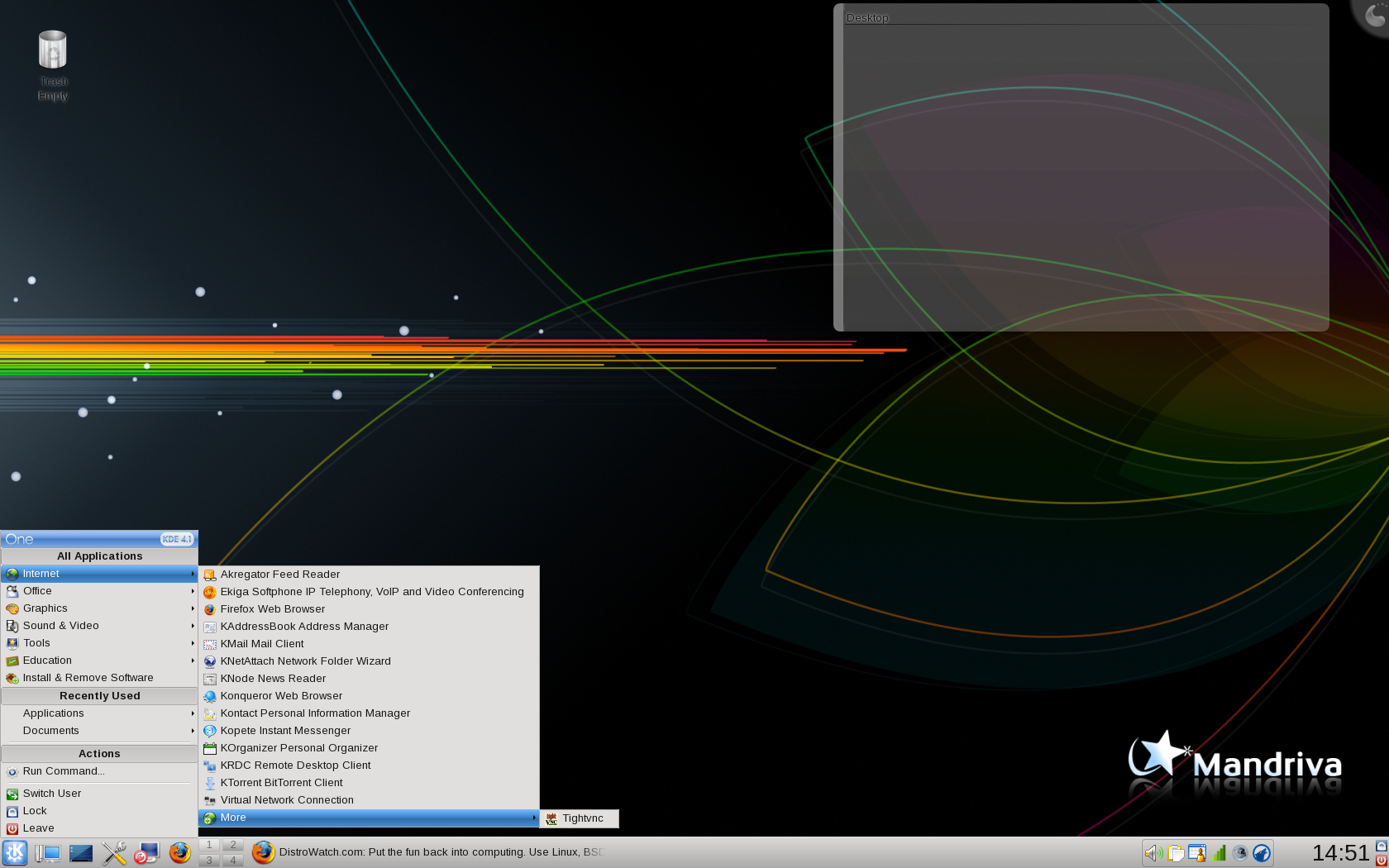Switch to virtual desktop 1 in pager
This screenshot has width=1389, height=868.
coord(209,845)
